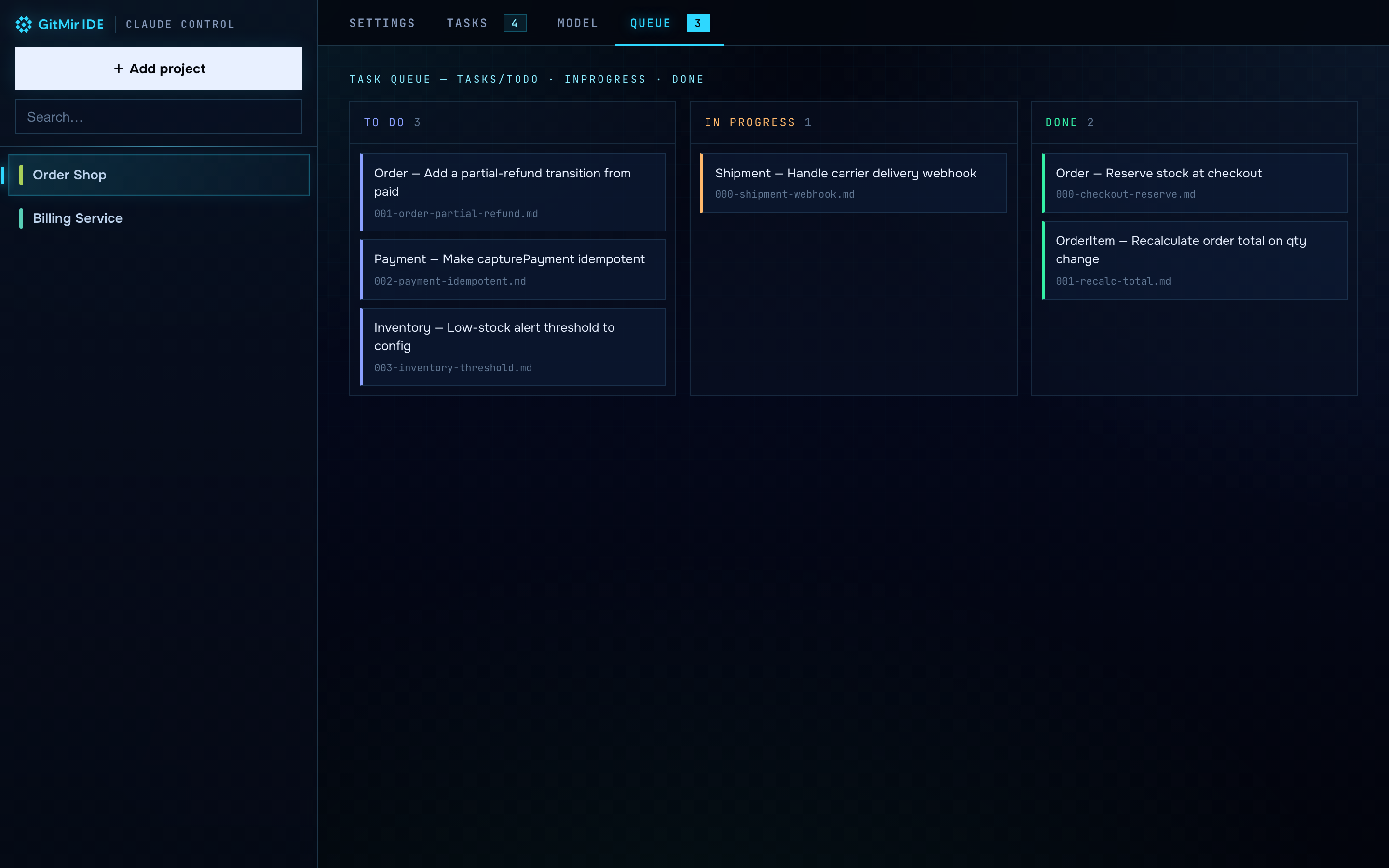Image resolution: width=1389 pixels, height=868 pixels.
Task: Open Make capturePayment idempotent task card
Action: tap(513, 269)
